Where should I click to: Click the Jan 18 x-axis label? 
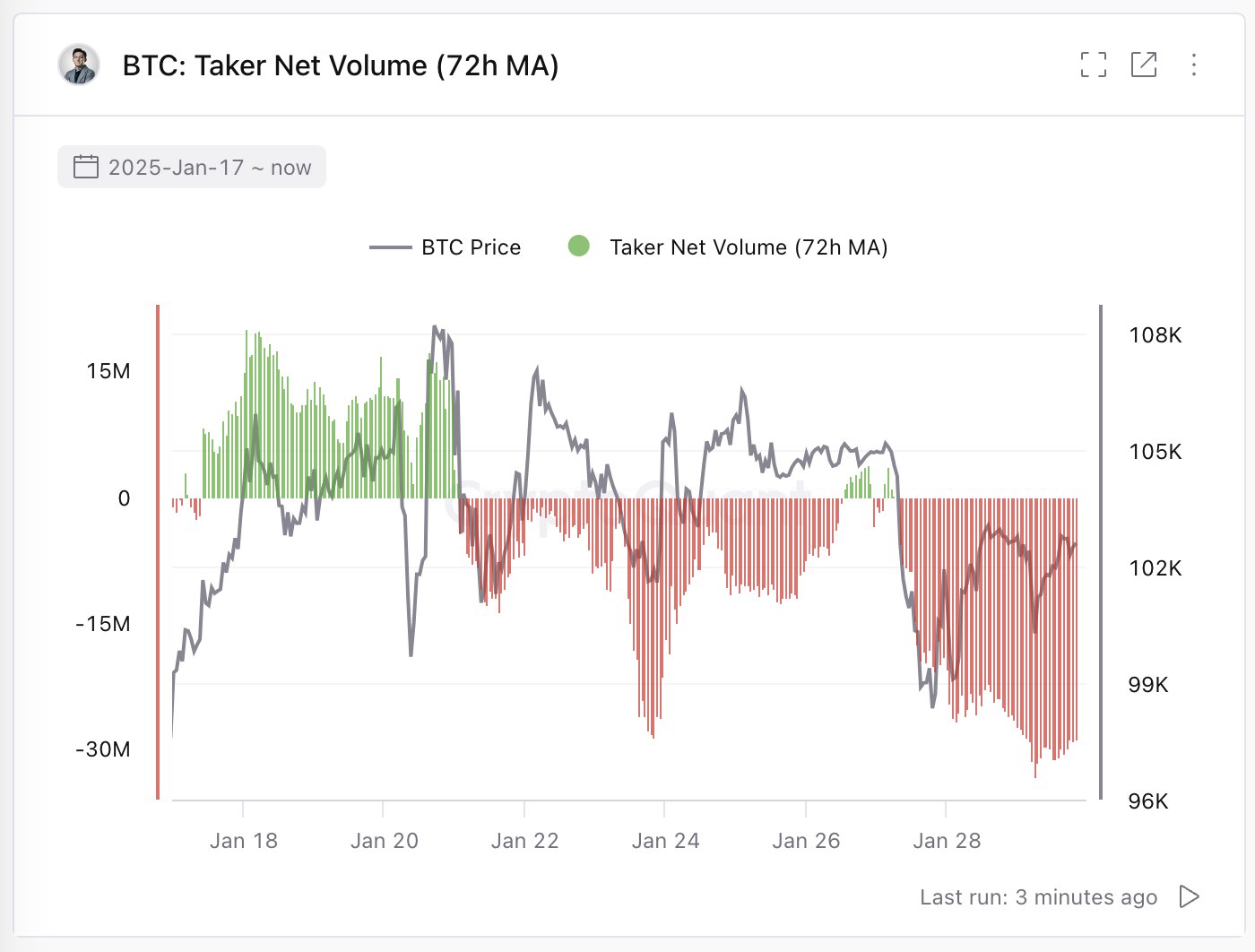pos(244,841)
